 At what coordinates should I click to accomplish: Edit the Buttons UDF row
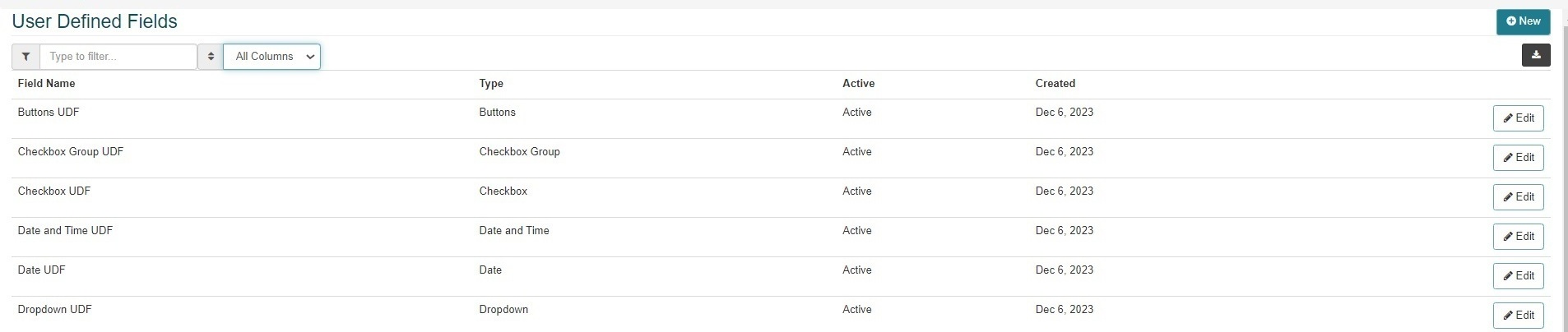point(1518,118)
